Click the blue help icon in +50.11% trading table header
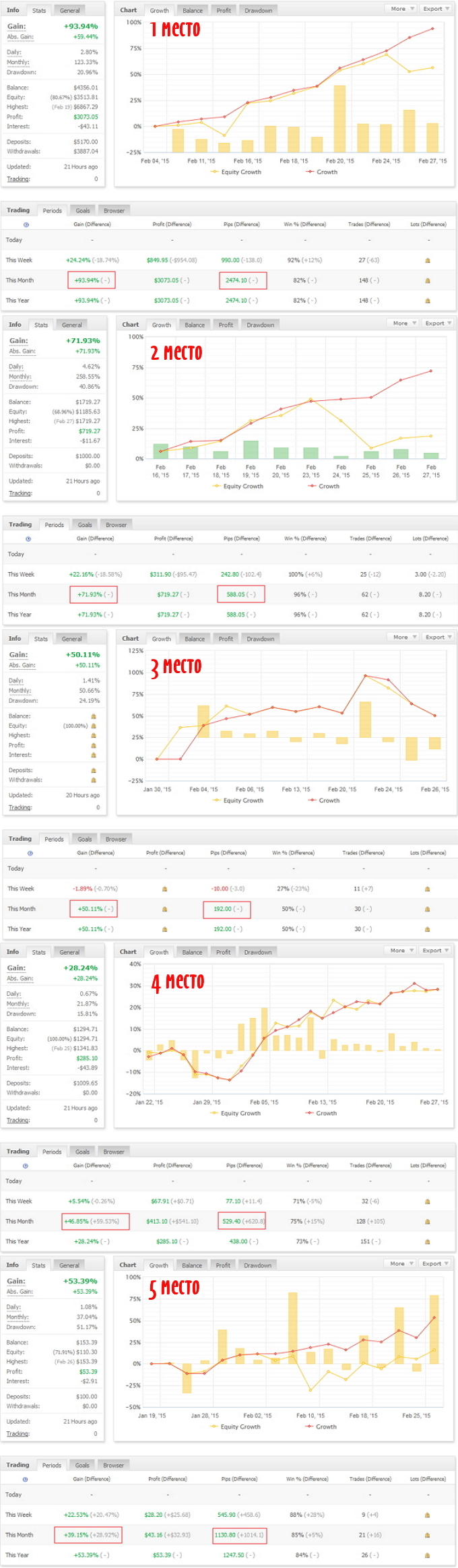The height and width of the screenshot is (1568, 458). tap(30, 853)
